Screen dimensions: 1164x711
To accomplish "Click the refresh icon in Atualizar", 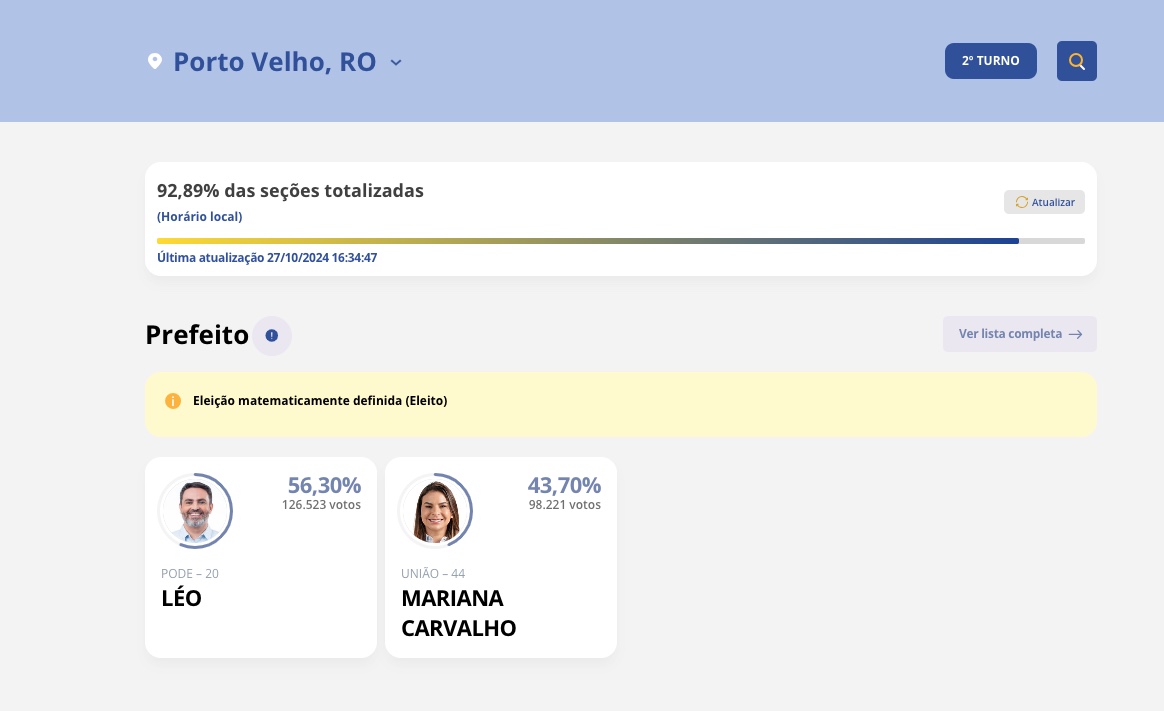I will (1021, 202).
